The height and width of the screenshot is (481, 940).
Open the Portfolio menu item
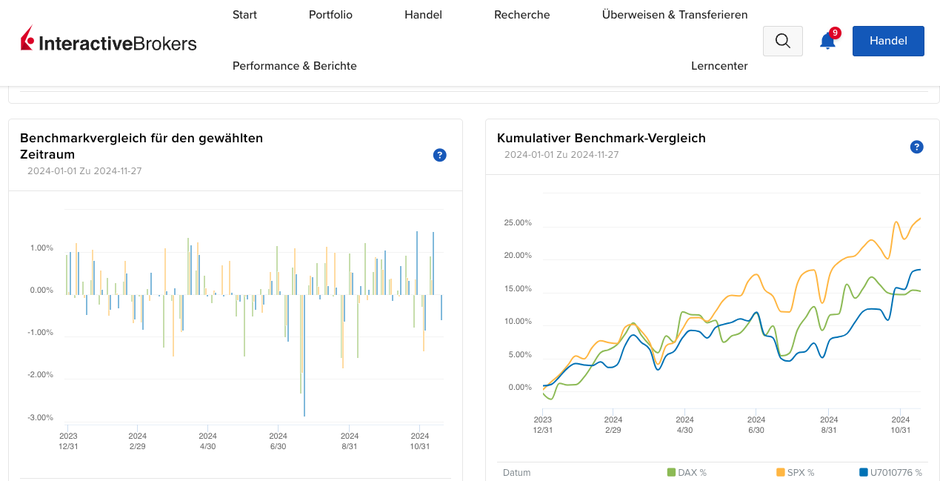click(x=330, y=15)
